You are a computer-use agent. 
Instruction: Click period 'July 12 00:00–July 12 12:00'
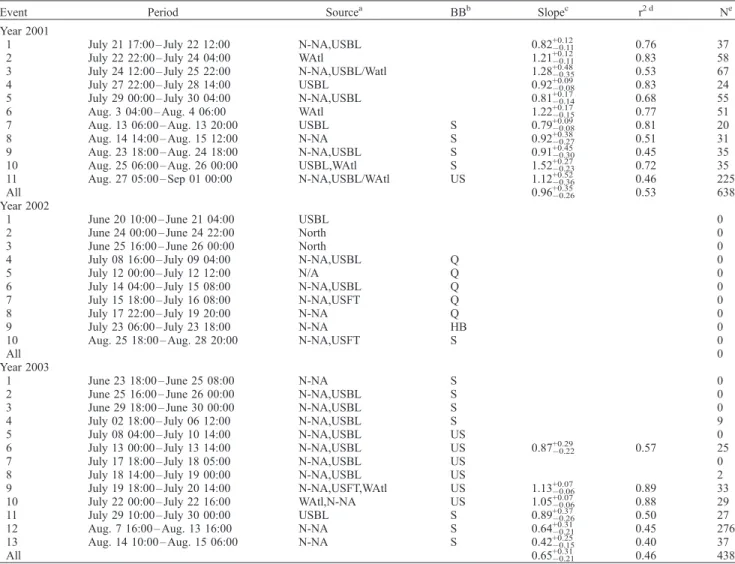(x=159, y=273)
